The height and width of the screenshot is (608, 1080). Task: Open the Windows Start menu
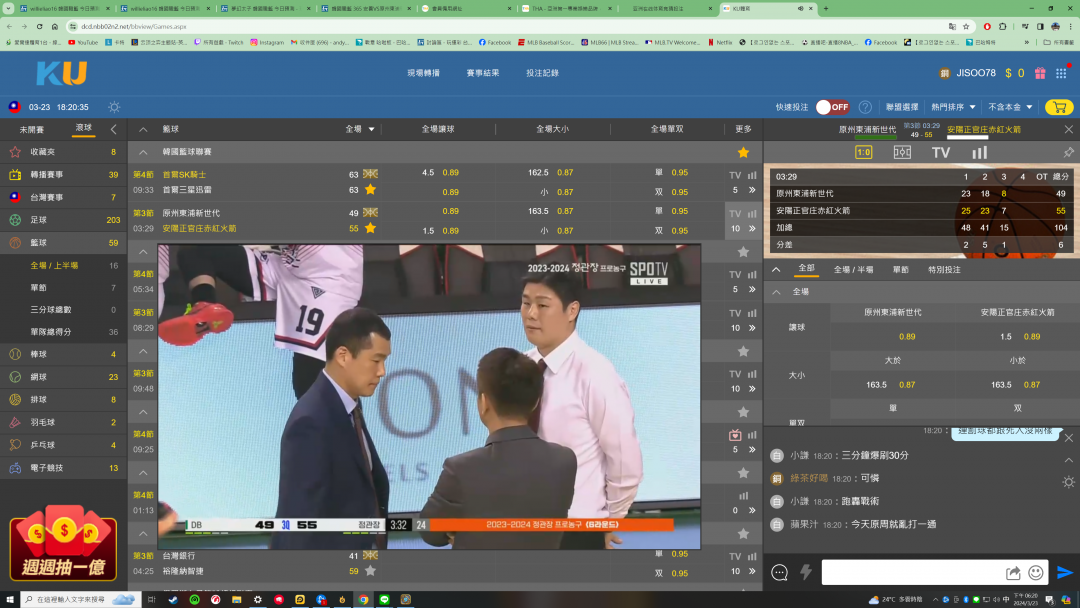tap(10, 600)
